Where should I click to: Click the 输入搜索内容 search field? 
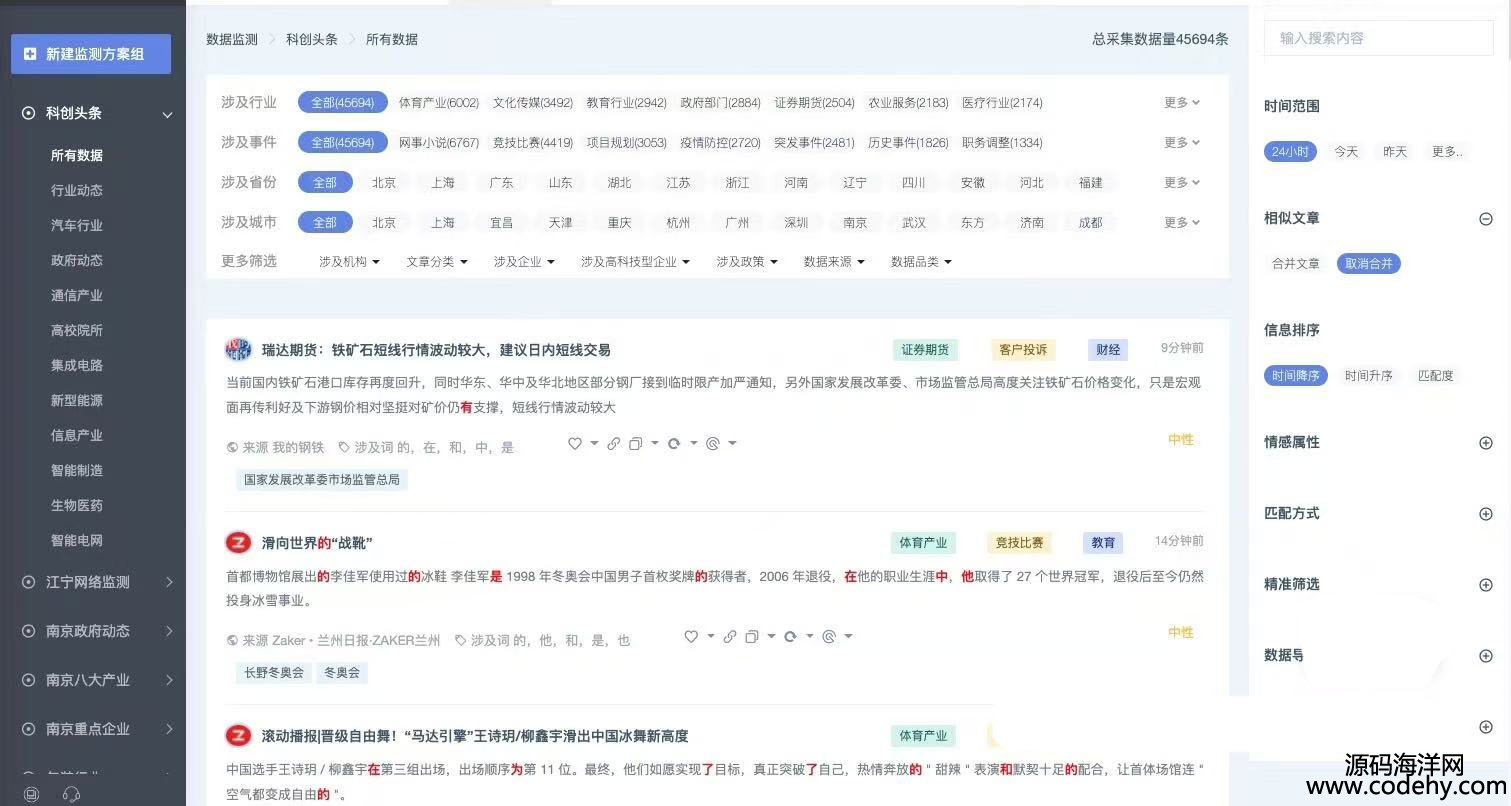(1378, 38)
